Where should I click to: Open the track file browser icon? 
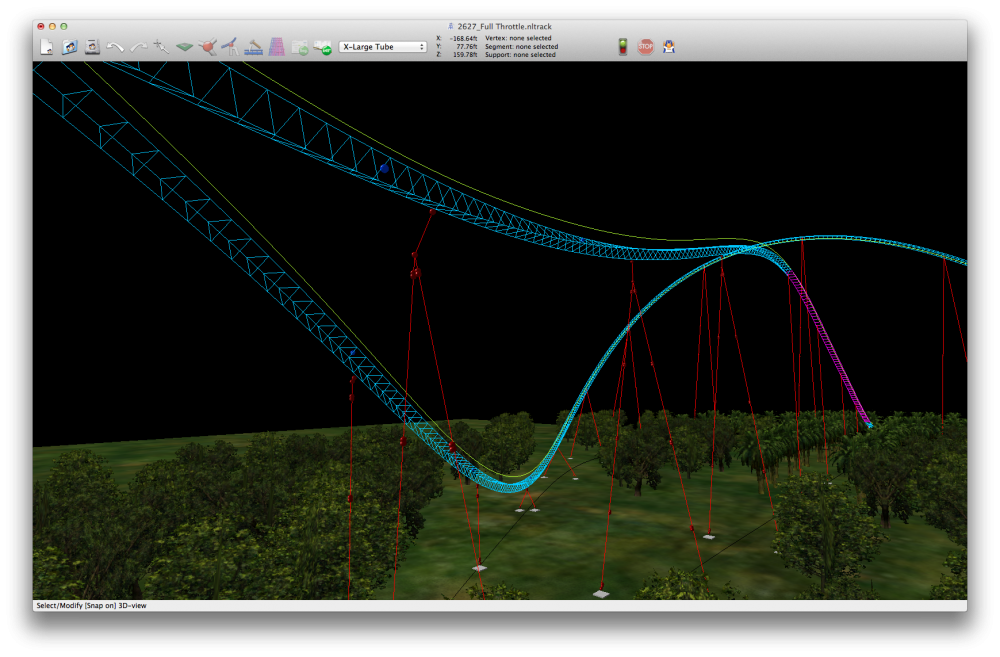pos(70,46)
